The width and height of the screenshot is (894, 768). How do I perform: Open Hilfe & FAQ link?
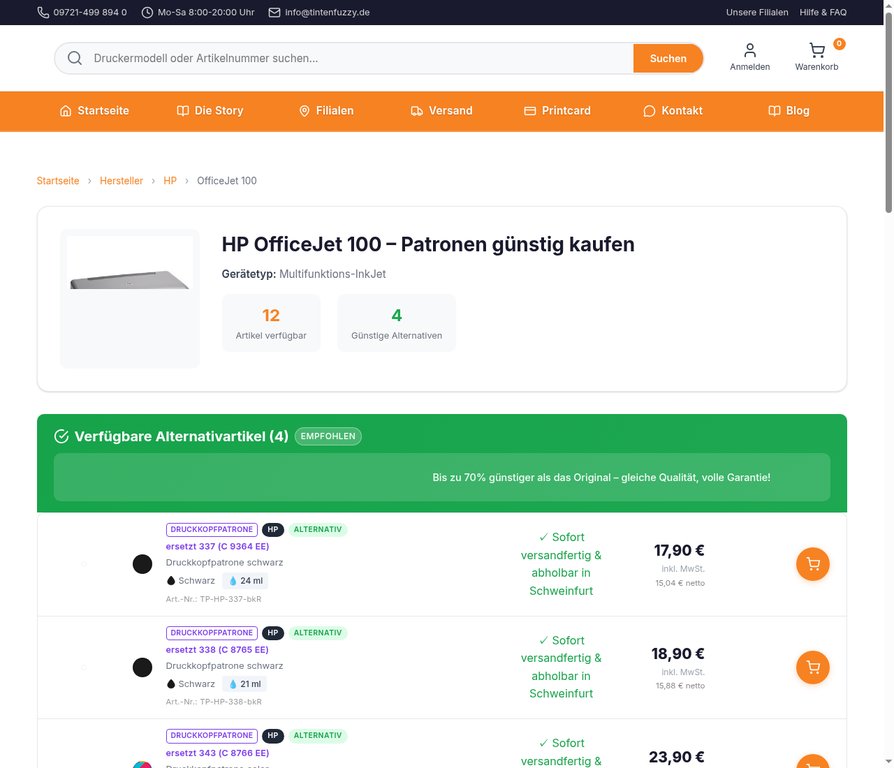[x=823, y=12]
